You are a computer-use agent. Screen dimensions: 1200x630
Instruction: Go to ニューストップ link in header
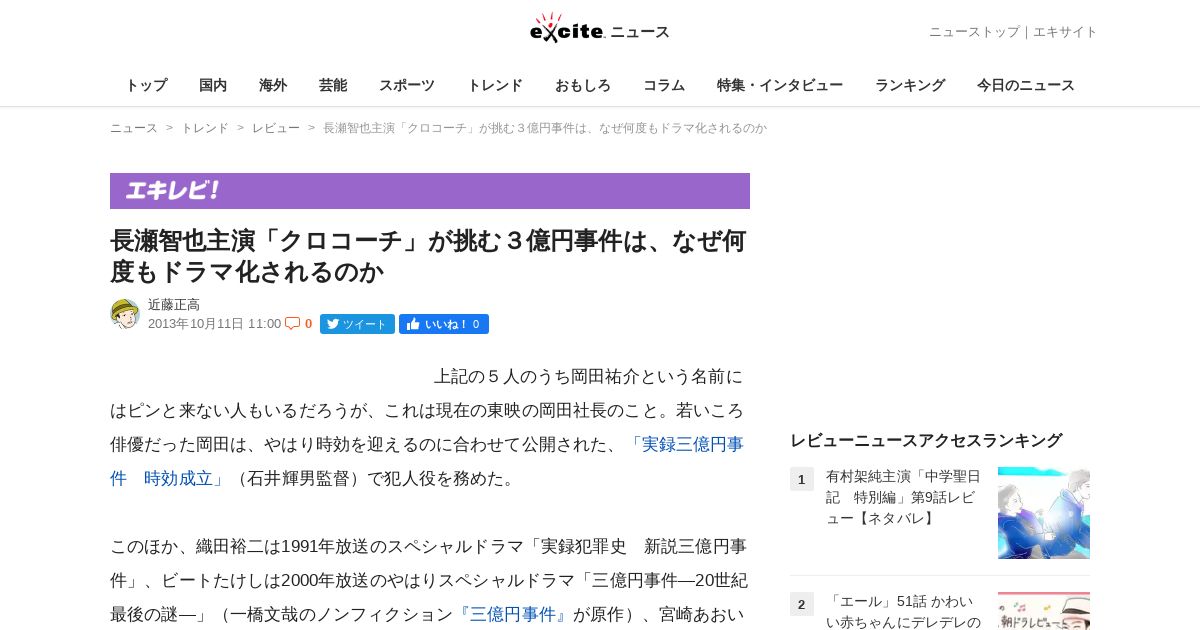pos(974,32)
